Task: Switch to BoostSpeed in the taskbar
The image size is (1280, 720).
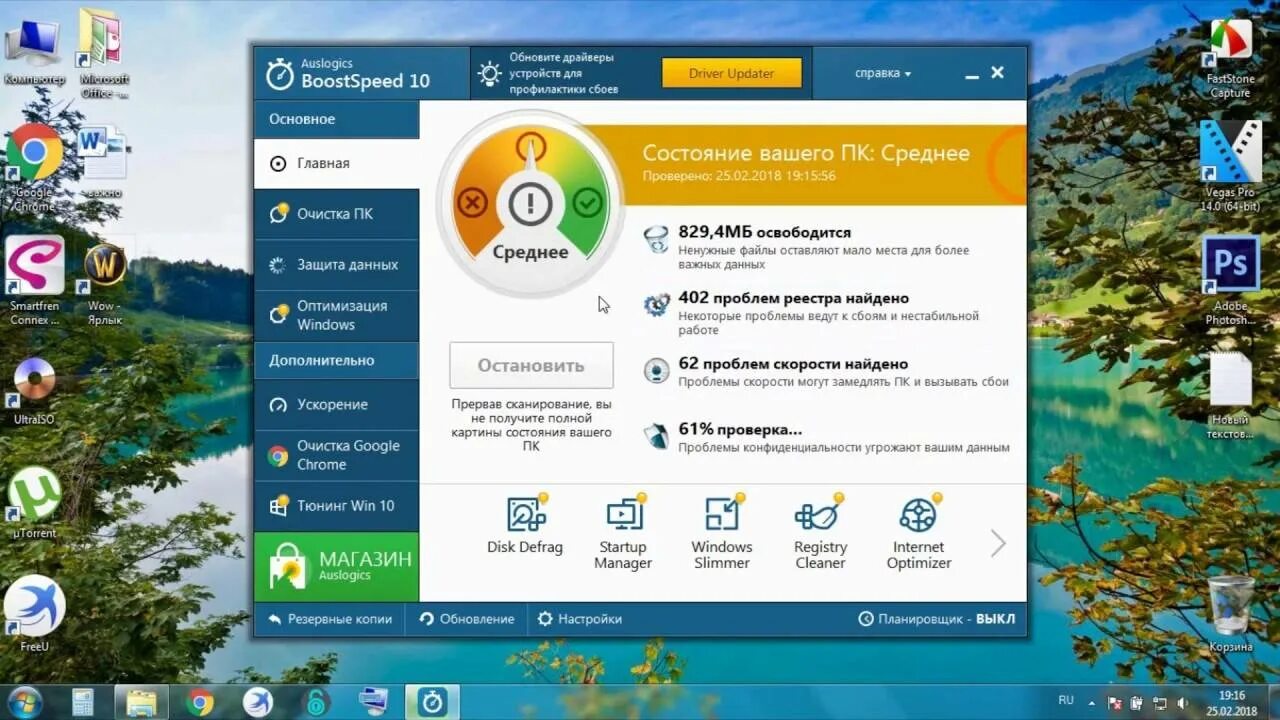Action: (432, 702)
